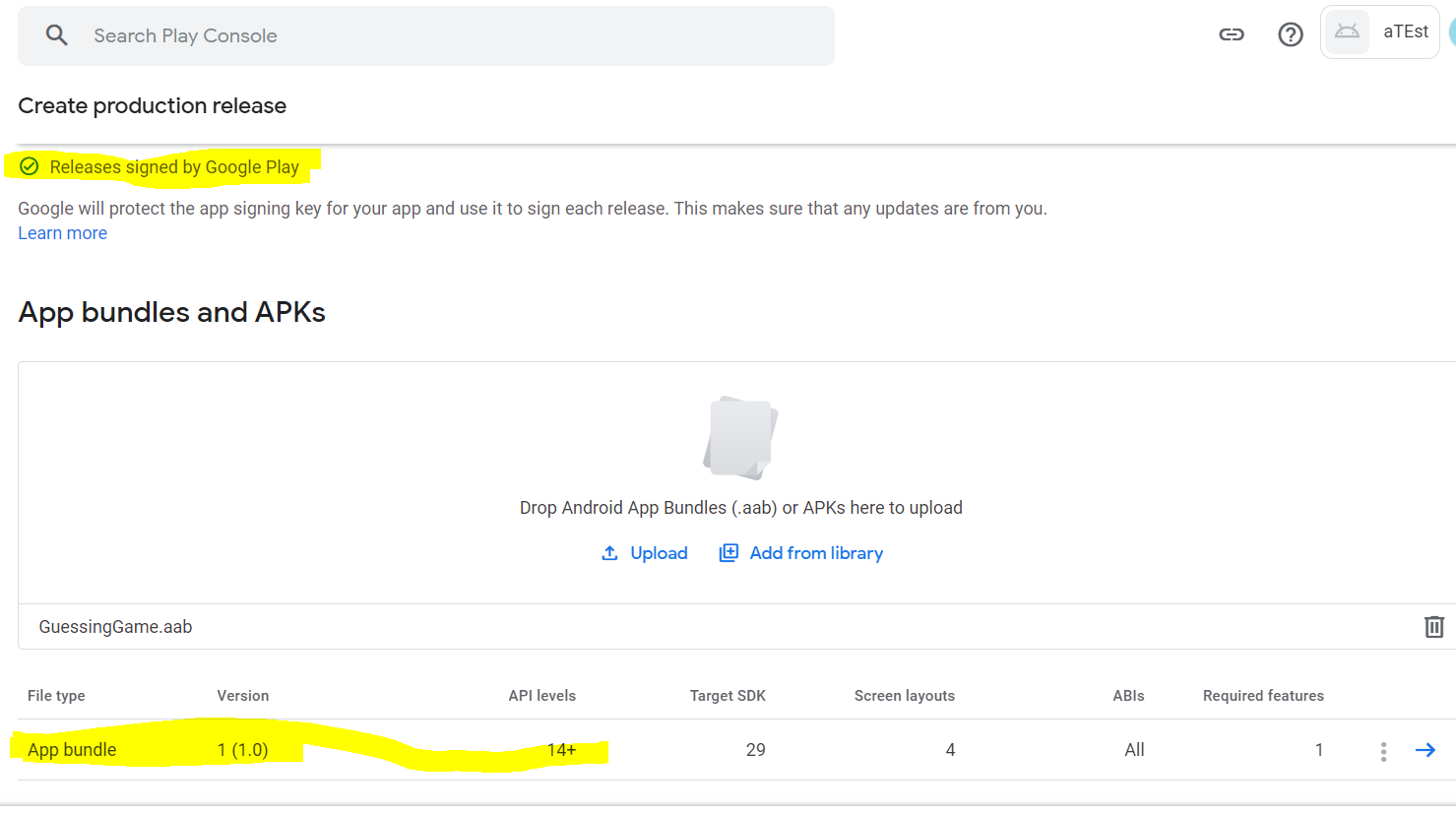Click the Add from library icon

(728, 553)
